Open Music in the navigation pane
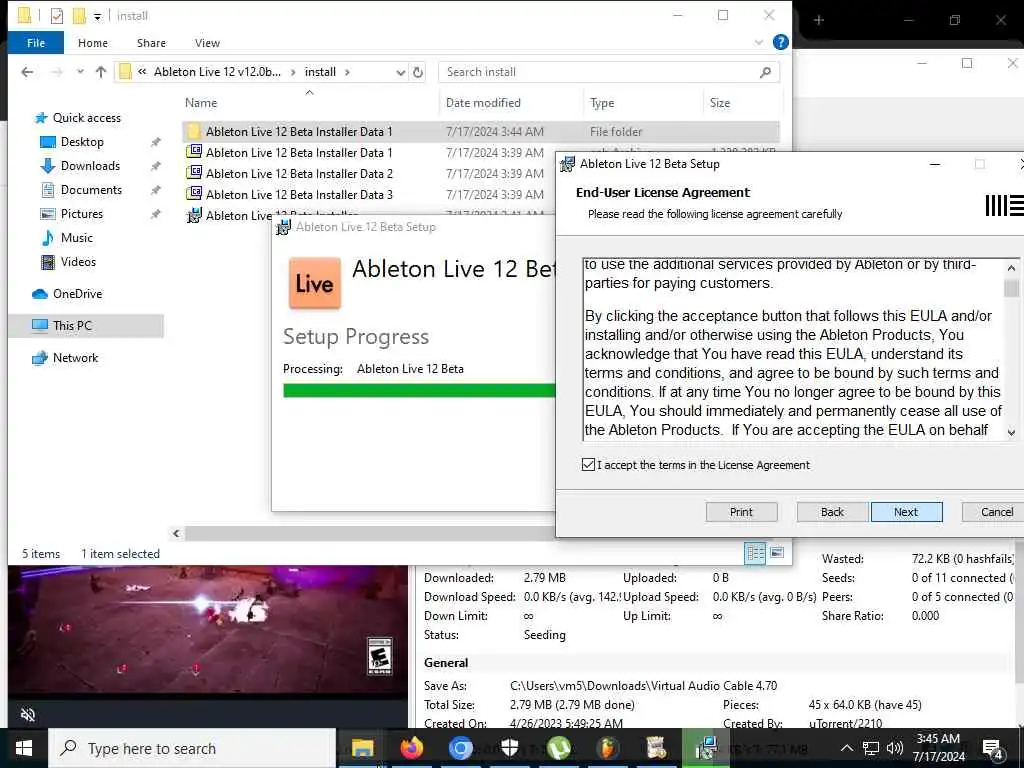Screen dimensions: 1024x768 (x=76, y=238)
